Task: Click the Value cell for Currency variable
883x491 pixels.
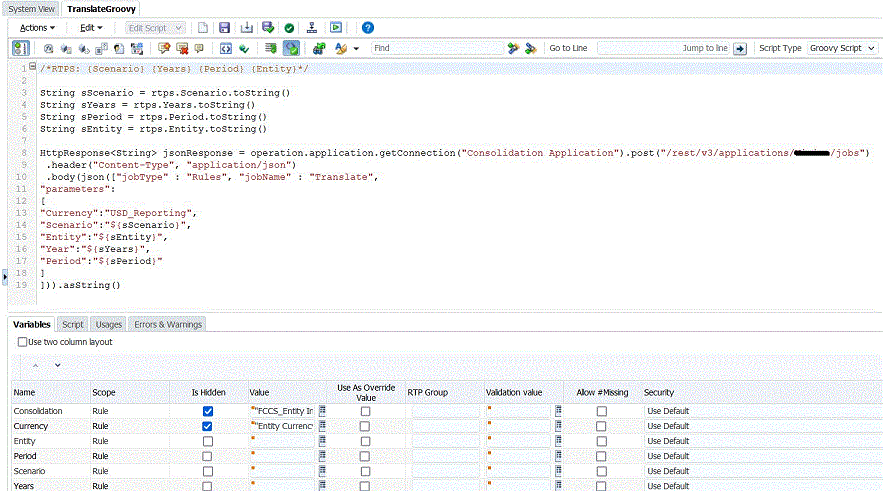Action: [284, 426]
